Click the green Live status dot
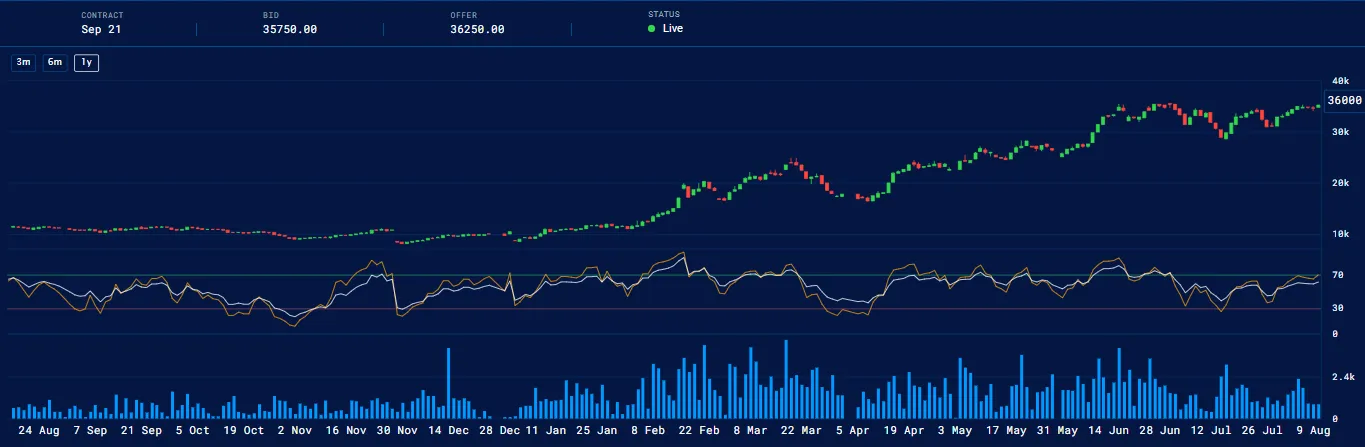This screenshot has height=447, width=1365. tap(652, 29)
